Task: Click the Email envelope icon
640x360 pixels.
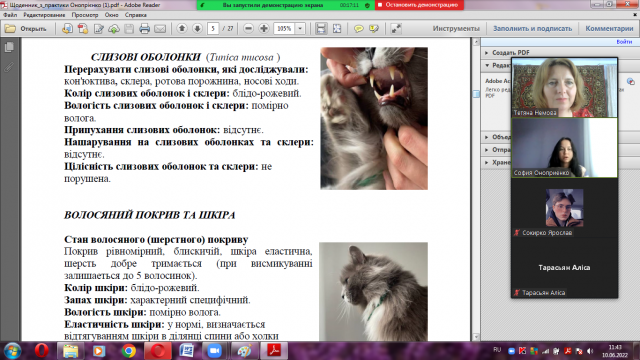Action: [160, 29]
